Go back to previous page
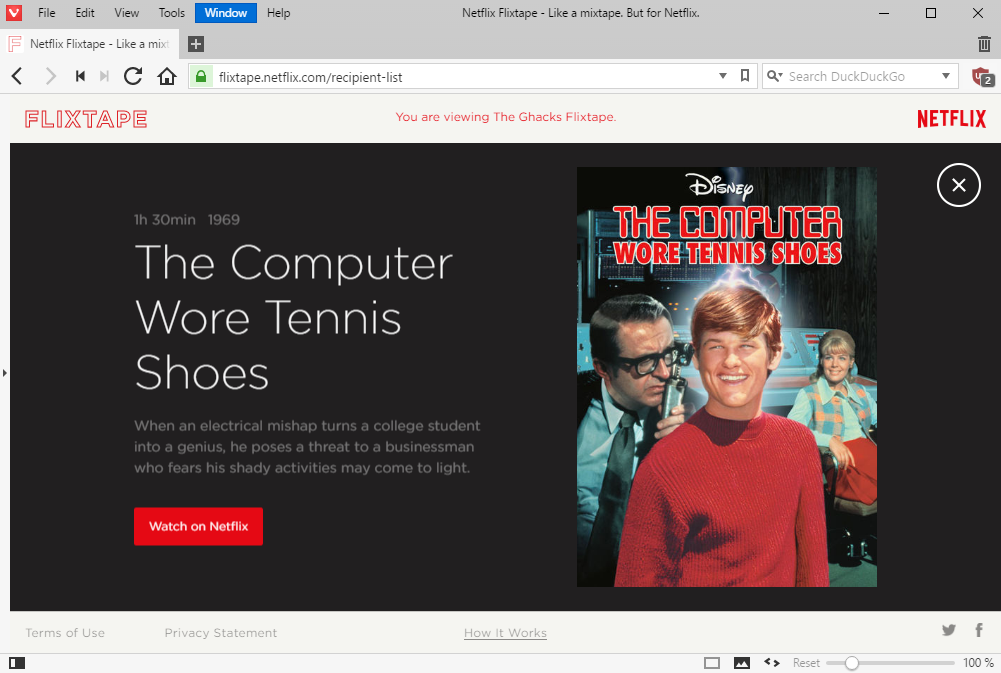 tap(17, 77)
